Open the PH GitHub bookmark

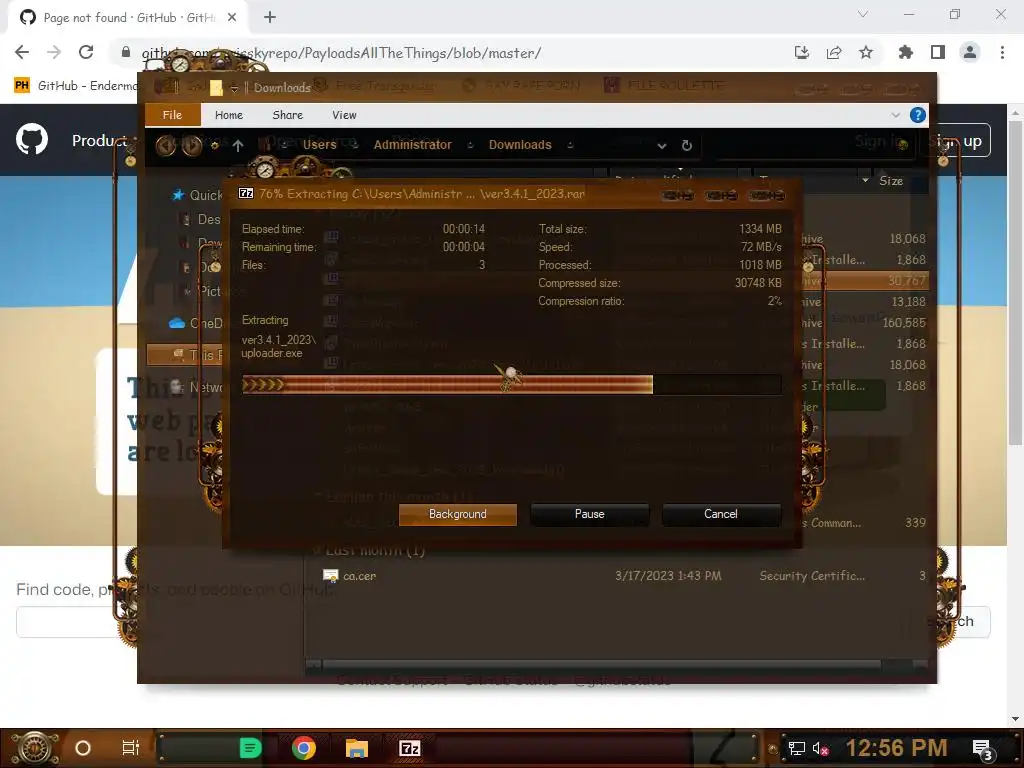(x=77, y=86)
